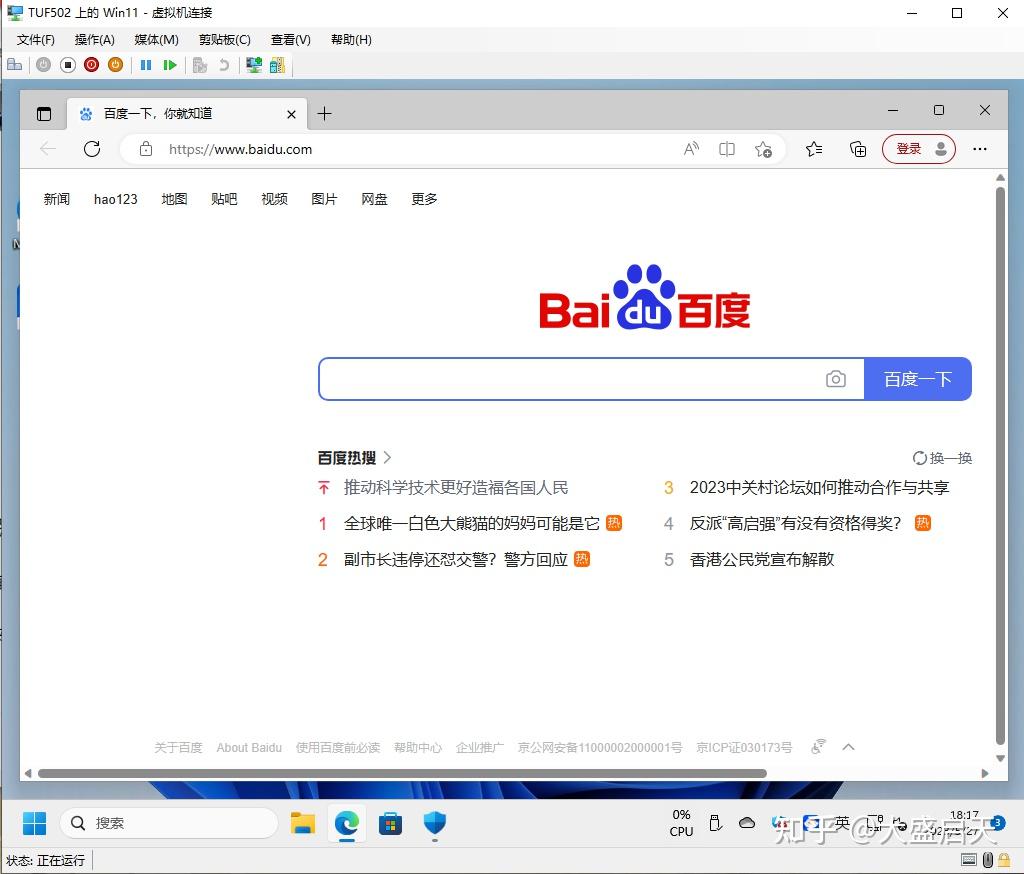Open the 帮助(H) menu

pos(351,40)
